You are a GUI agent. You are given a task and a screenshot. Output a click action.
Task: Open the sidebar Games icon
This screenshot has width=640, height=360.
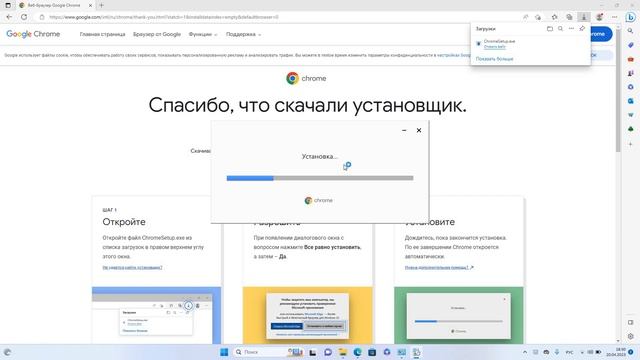(x=631, y=73)
